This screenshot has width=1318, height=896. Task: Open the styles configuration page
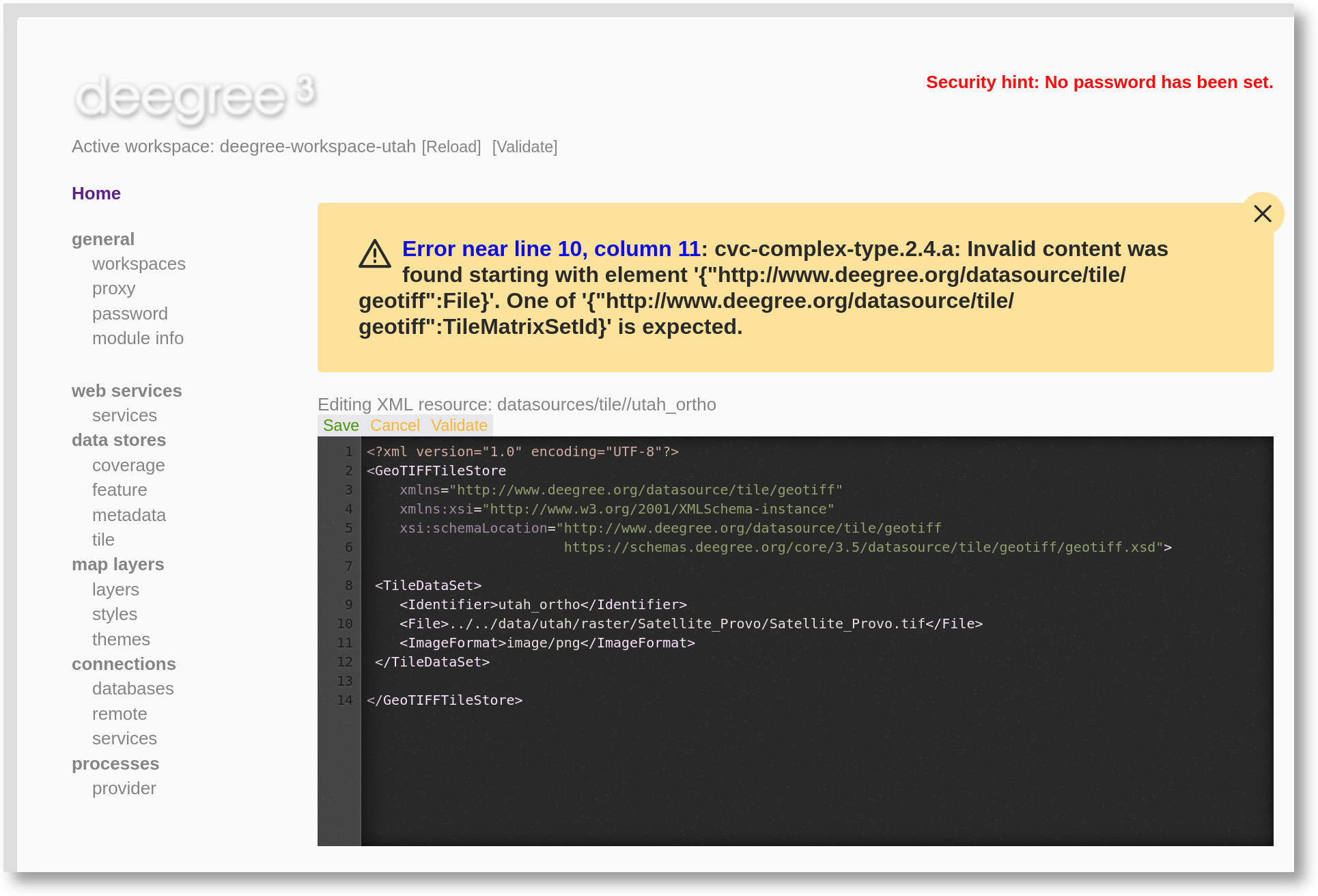pos(114,614)
